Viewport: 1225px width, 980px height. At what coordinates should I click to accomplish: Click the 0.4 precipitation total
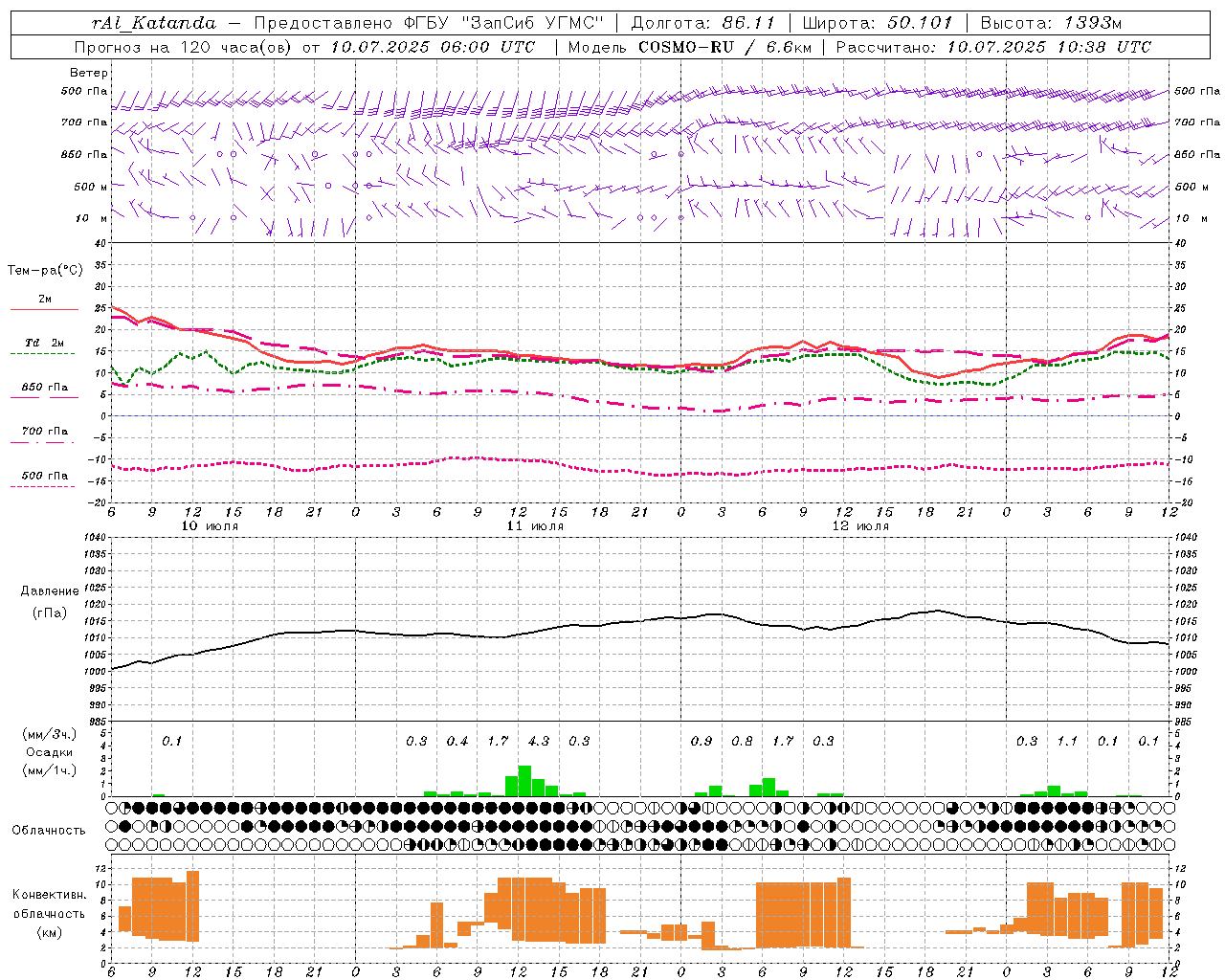pyautogui.click(x=457, y=742)
